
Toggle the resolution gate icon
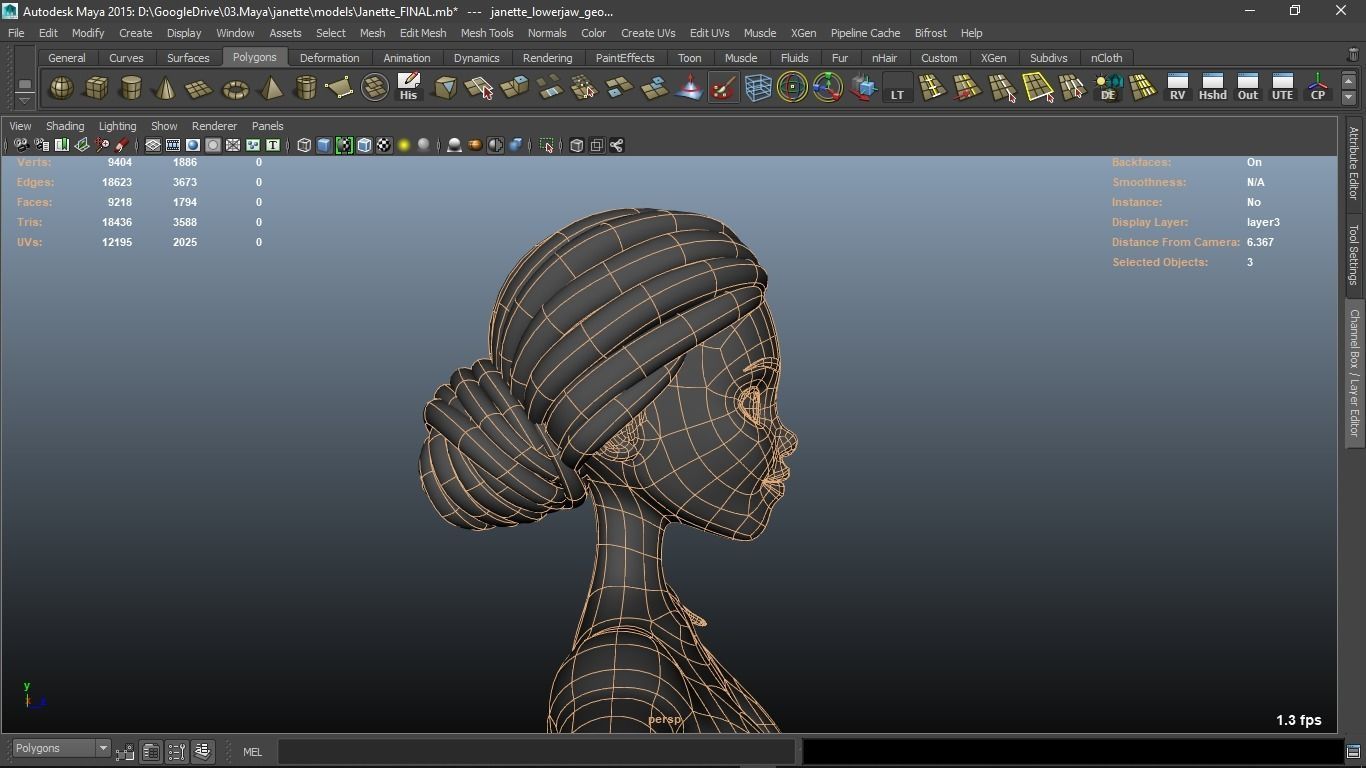[193, 145]
